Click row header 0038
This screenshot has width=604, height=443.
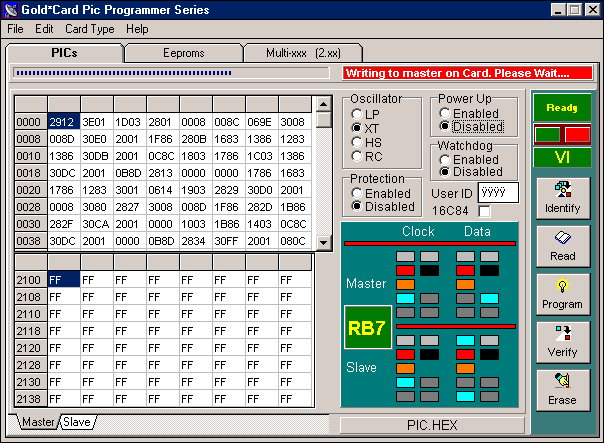[x=31, y=241]
